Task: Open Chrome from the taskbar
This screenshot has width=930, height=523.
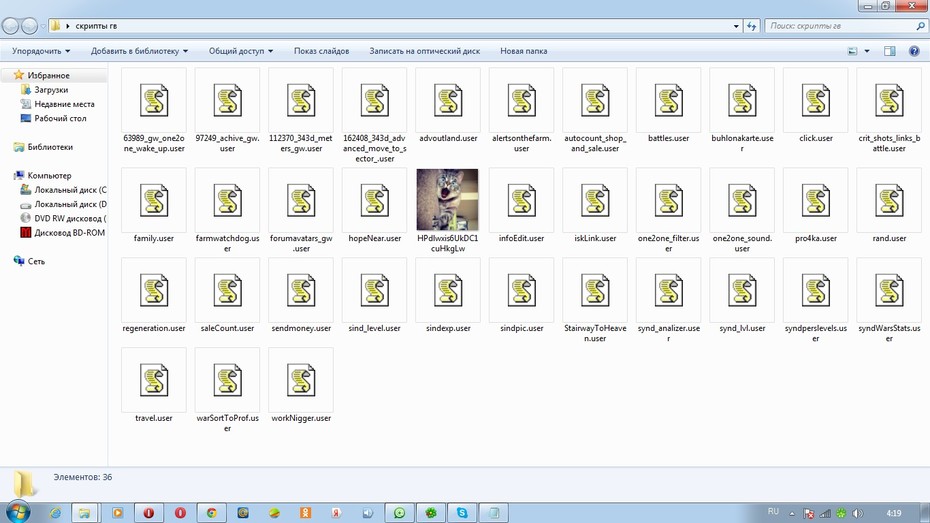Action: pyautogui.click(x=212, y=513)
